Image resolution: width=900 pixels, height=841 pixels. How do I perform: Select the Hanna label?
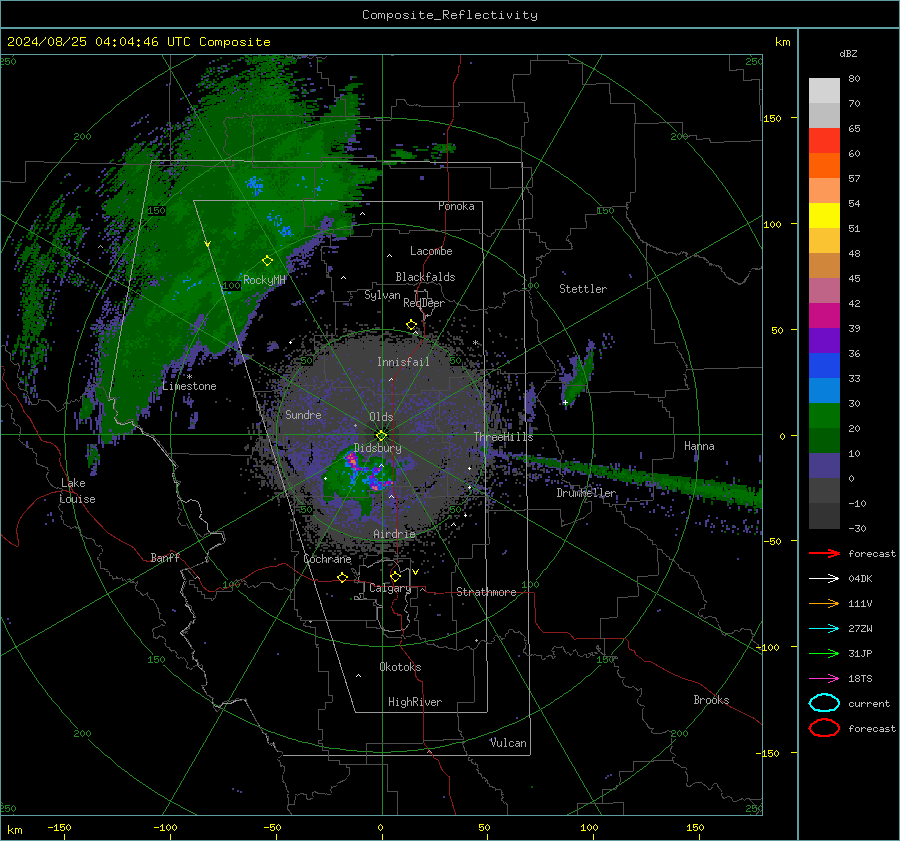tap(699, 446)
